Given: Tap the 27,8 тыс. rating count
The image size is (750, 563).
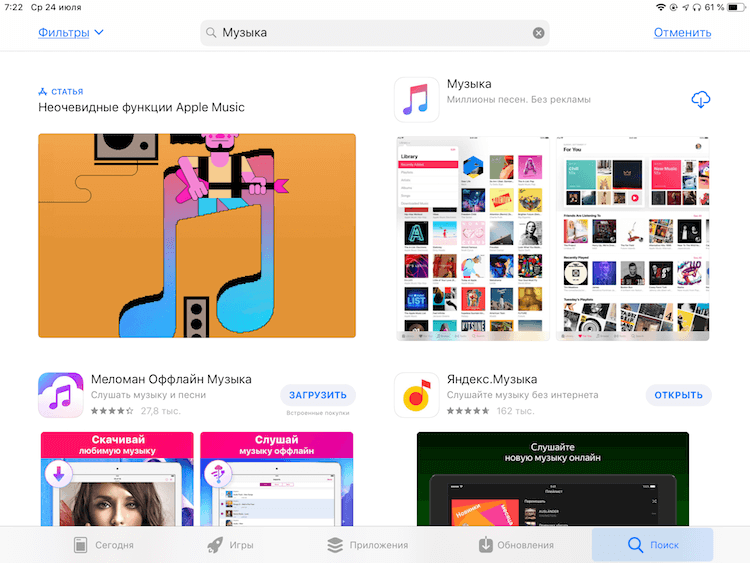Looking at the screenshot, I should pyautogui.click(x=161, y=411).
